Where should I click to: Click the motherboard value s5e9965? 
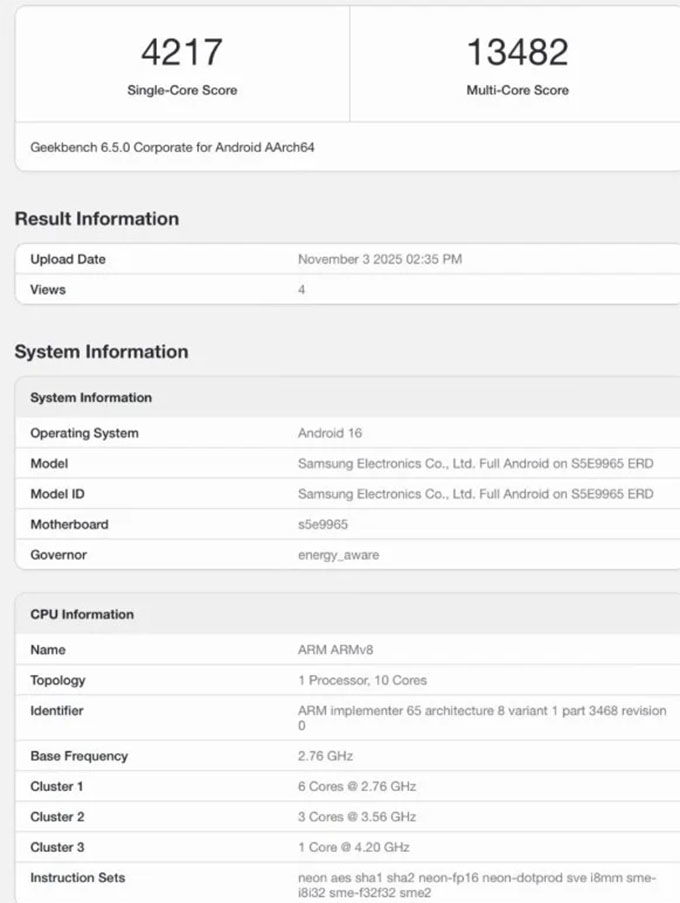[323, 524]
